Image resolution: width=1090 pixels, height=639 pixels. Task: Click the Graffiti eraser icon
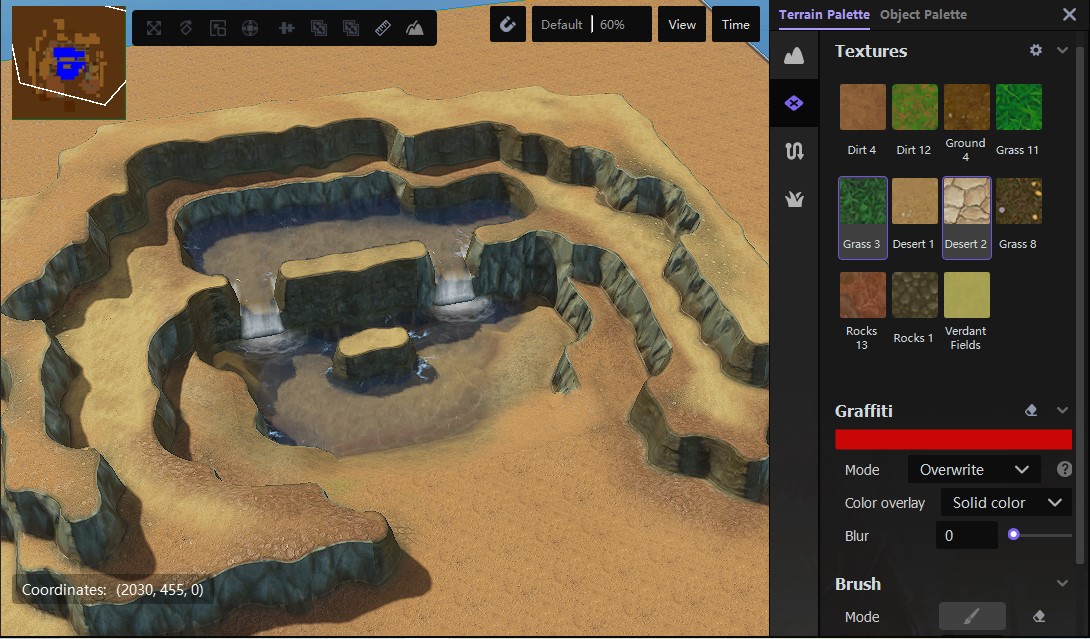tap(1032, 410)
